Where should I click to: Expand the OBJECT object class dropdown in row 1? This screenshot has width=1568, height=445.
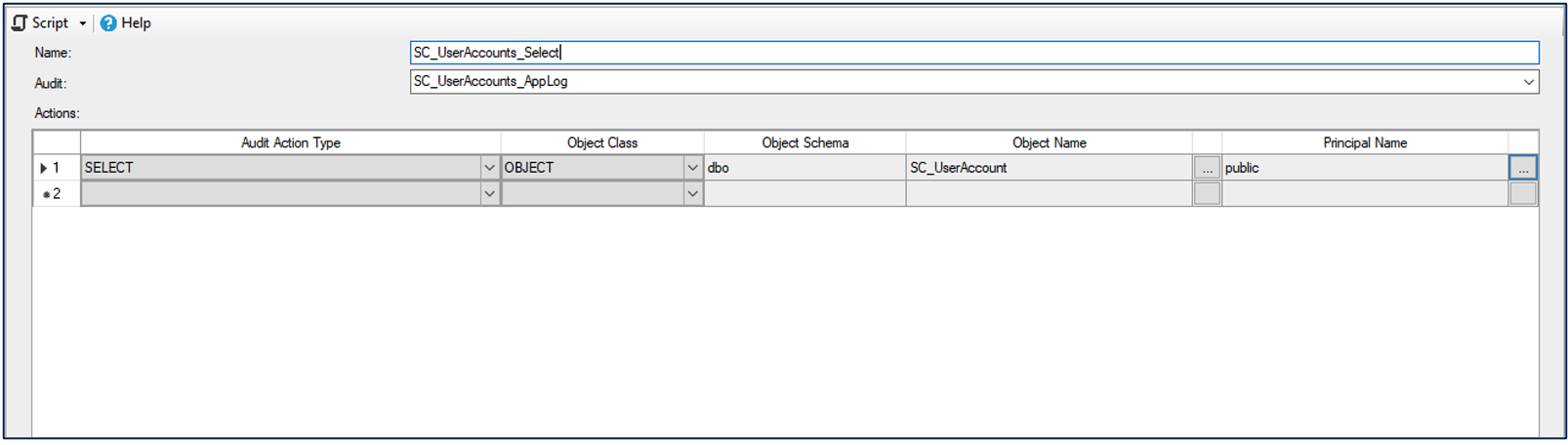[x=692, y=168]
